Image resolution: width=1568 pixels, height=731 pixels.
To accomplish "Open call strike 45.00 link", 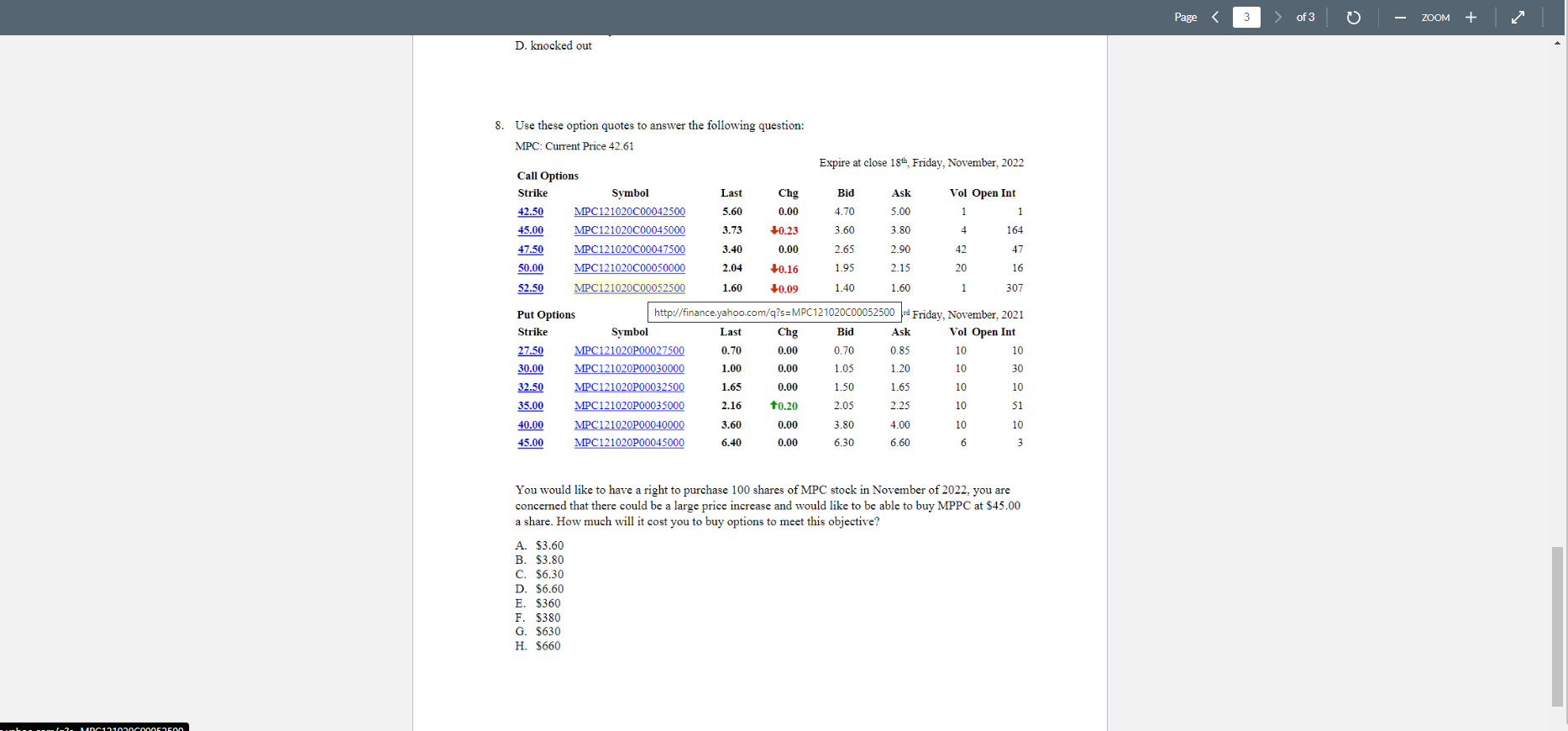I will 530,230.
